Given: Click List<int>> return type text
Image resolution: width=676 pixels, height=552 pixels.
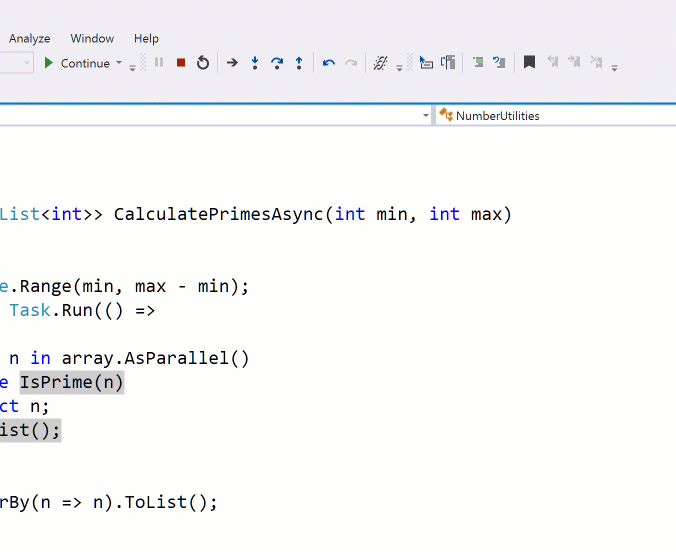Looking at the screenshot, I should click(52, 214).
